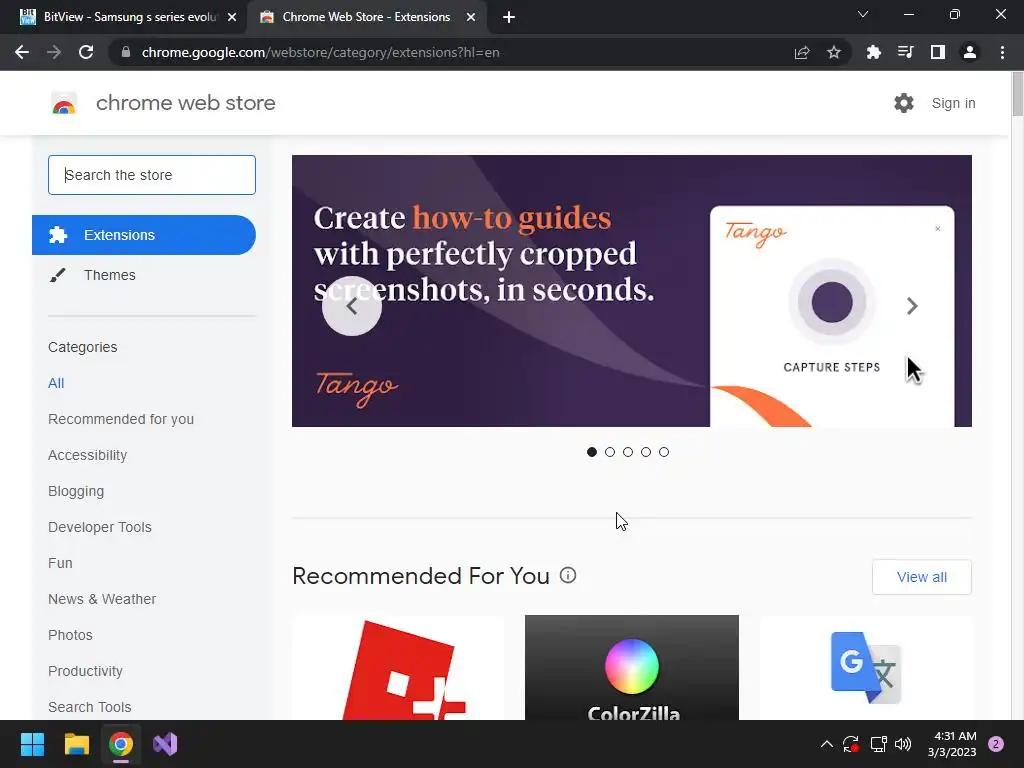Bookmark this tab with star icon
Screen dimensions: 1024x768
pyautogui.click(x=834, y=52)
